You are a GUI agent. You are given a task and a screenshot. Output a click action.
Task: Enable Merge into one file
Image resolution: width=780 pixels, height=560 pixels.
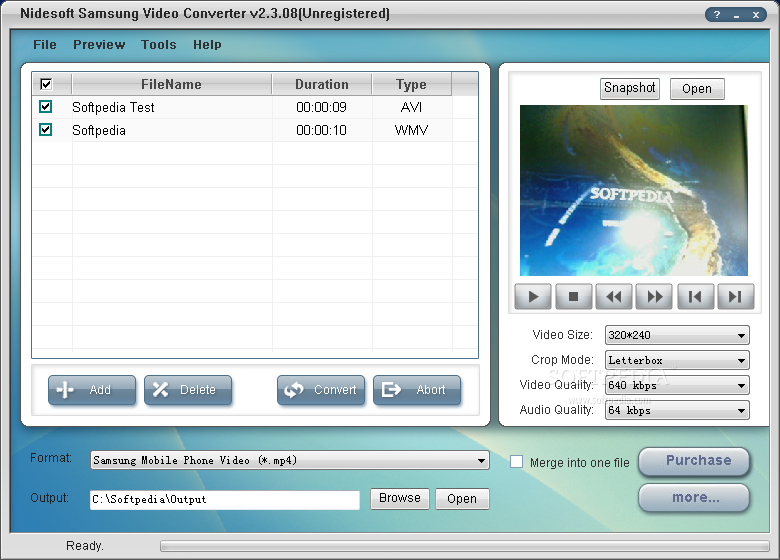pyautogui.click(x=516, y=462)
